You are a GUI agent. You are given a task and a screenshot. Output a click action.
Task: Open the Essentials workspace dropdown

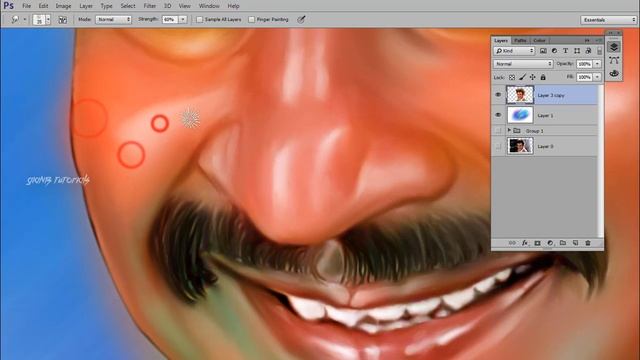coord(608,20)
